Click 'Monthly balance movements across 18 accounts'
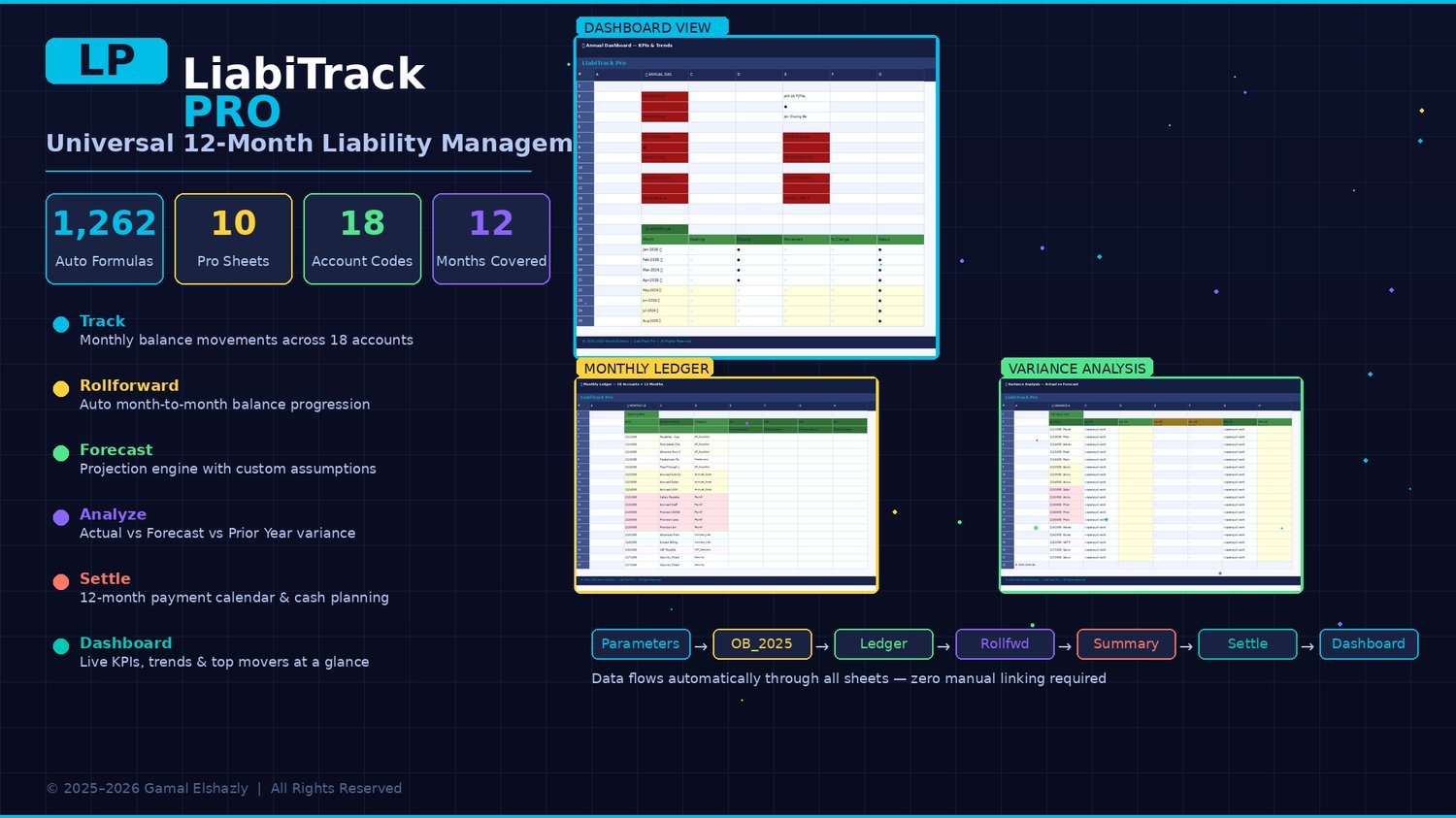Image resolution: width=1456 pixels, height=818 pixels. point(247,340)
